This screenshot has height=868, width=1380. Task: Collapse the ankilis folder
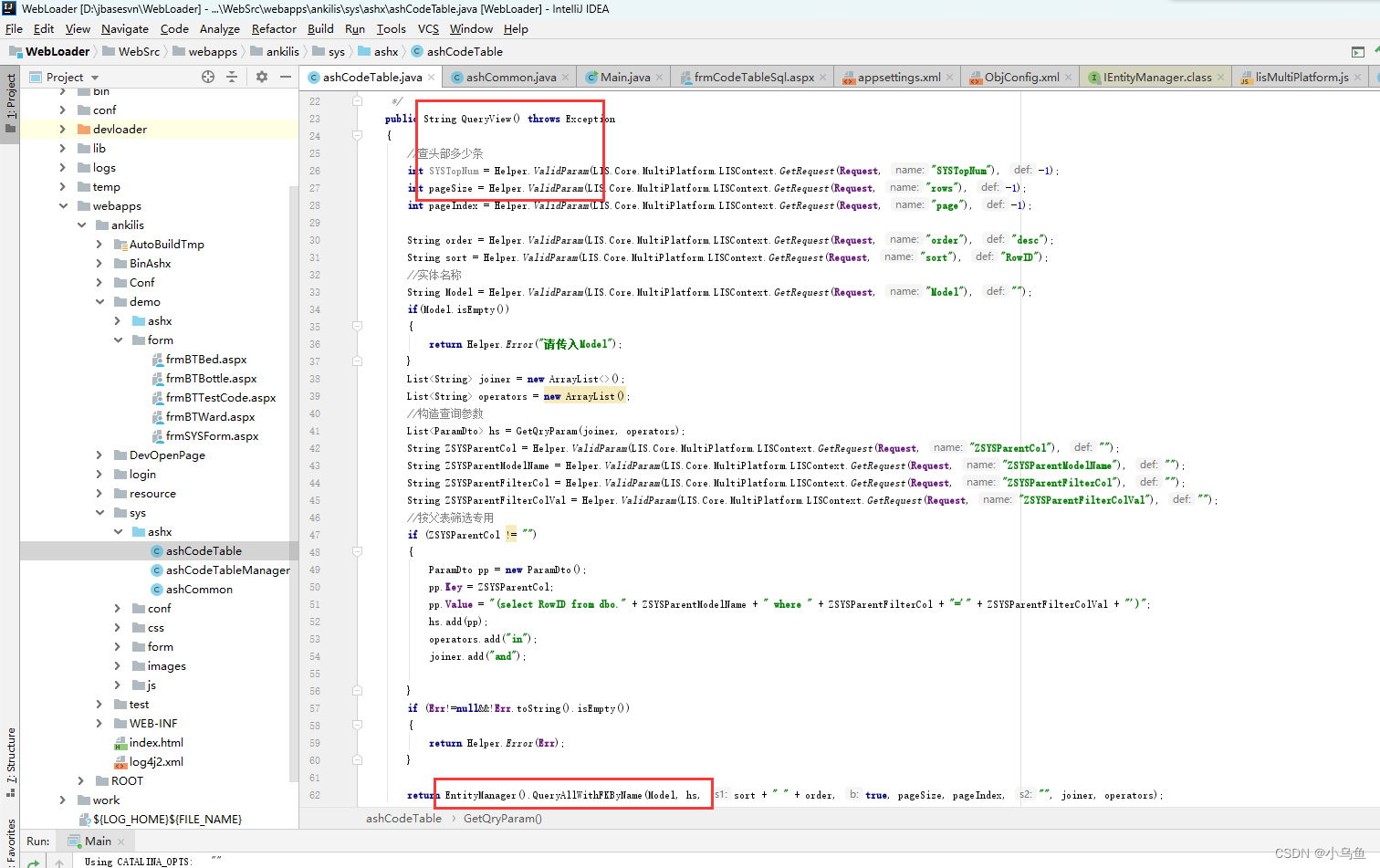point(81,225)
